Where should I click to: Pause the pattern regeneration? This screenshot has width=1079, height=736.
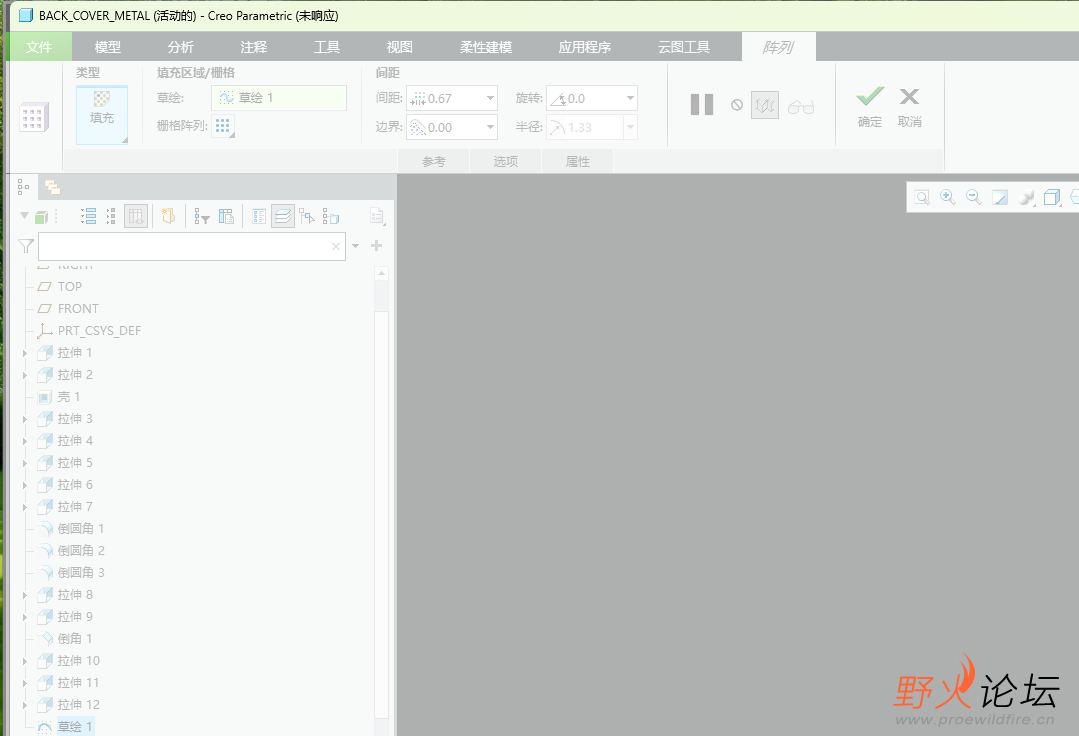coord(702,104)
